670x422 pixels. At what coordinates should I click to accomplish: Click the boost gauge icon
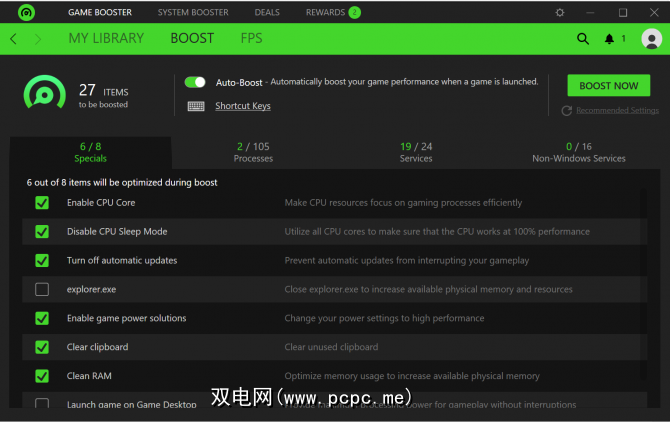point(44,92)
